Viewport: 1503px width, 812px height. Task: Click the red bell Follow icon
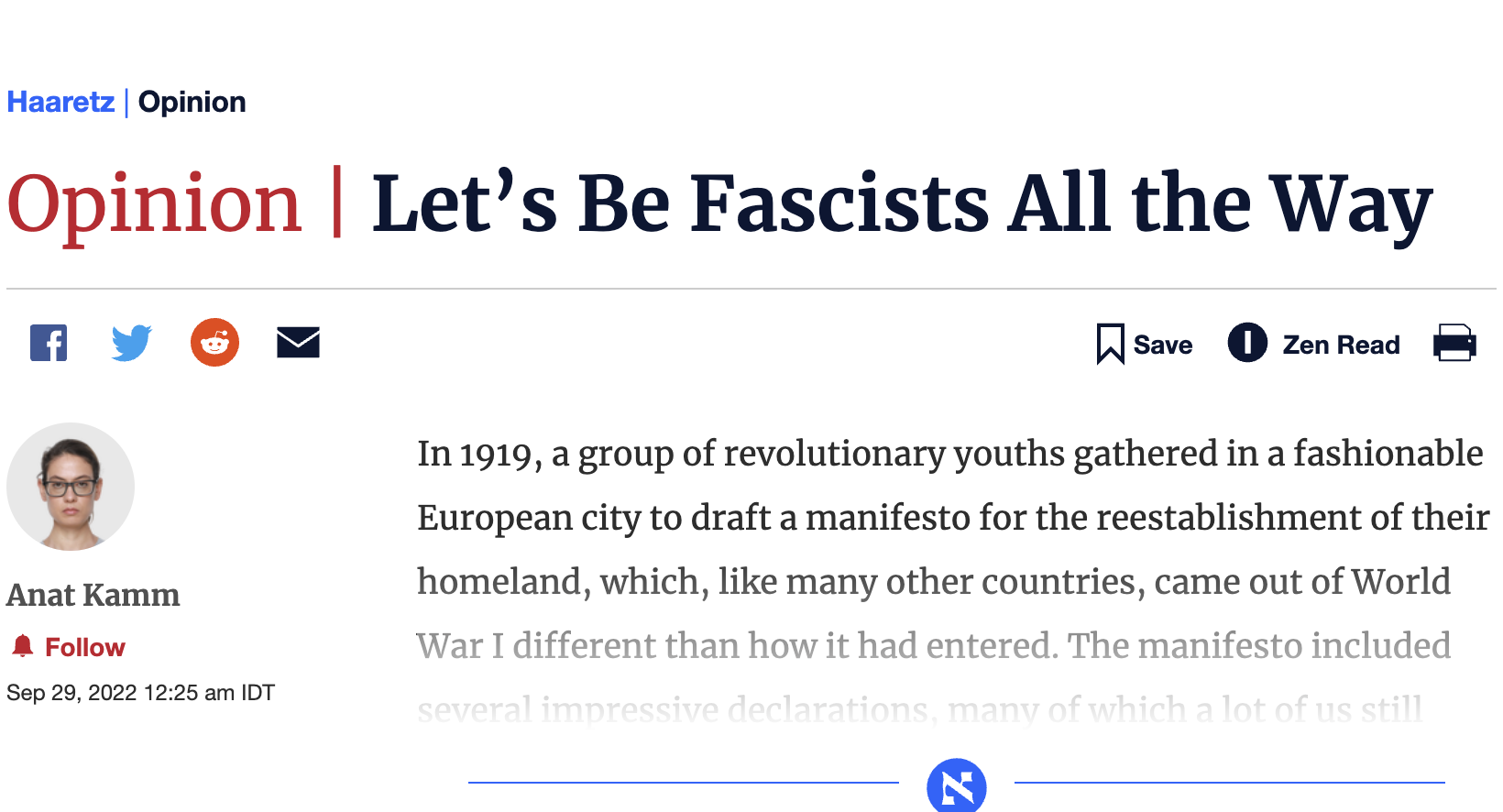point(23,646)
